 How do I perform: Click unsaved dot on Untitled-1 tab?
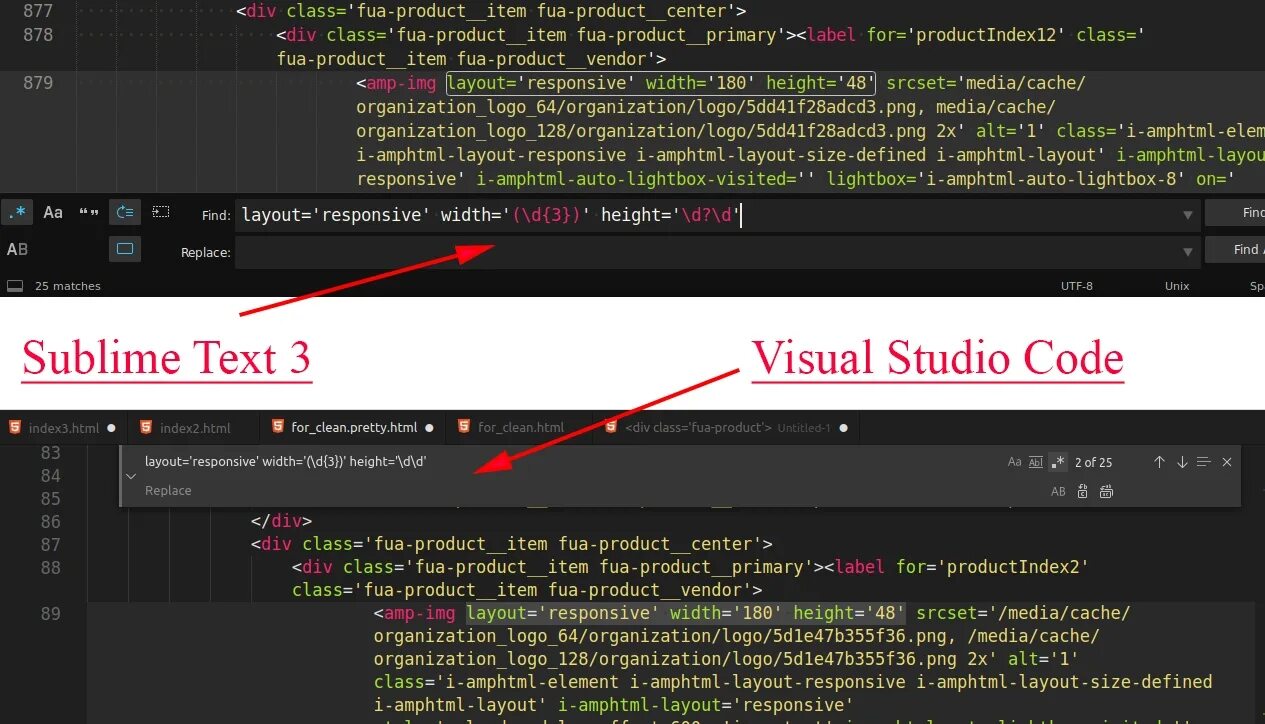[843, 428]
